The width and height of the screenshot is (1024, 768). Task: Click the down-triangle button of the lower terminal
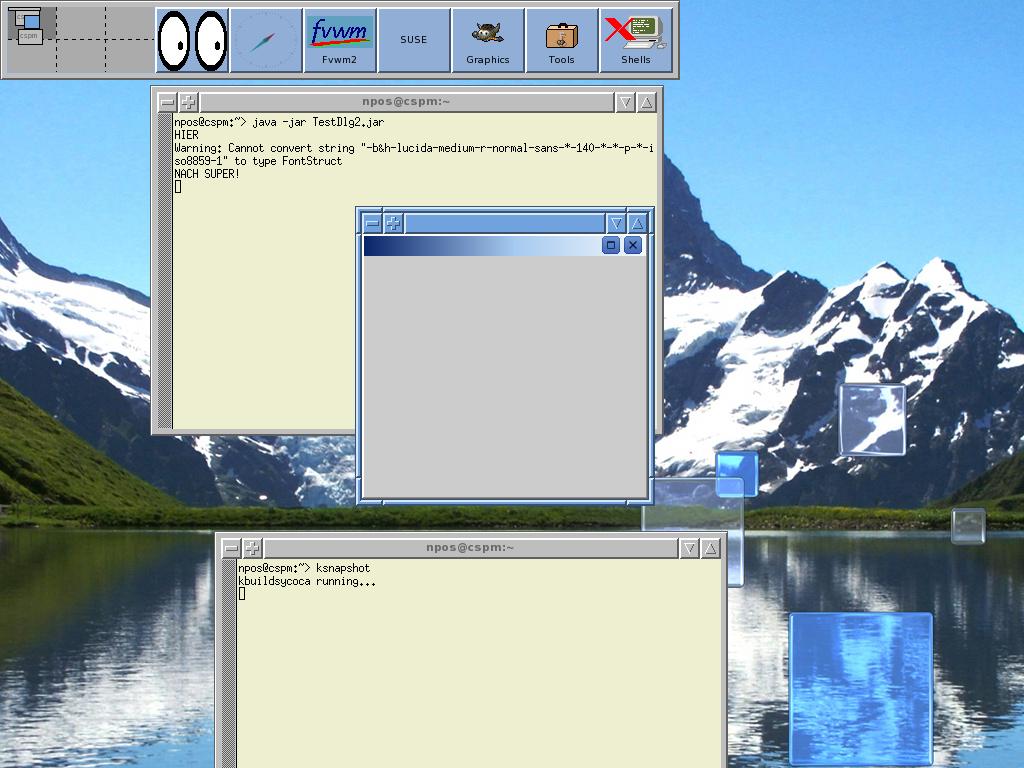point(689,549)
